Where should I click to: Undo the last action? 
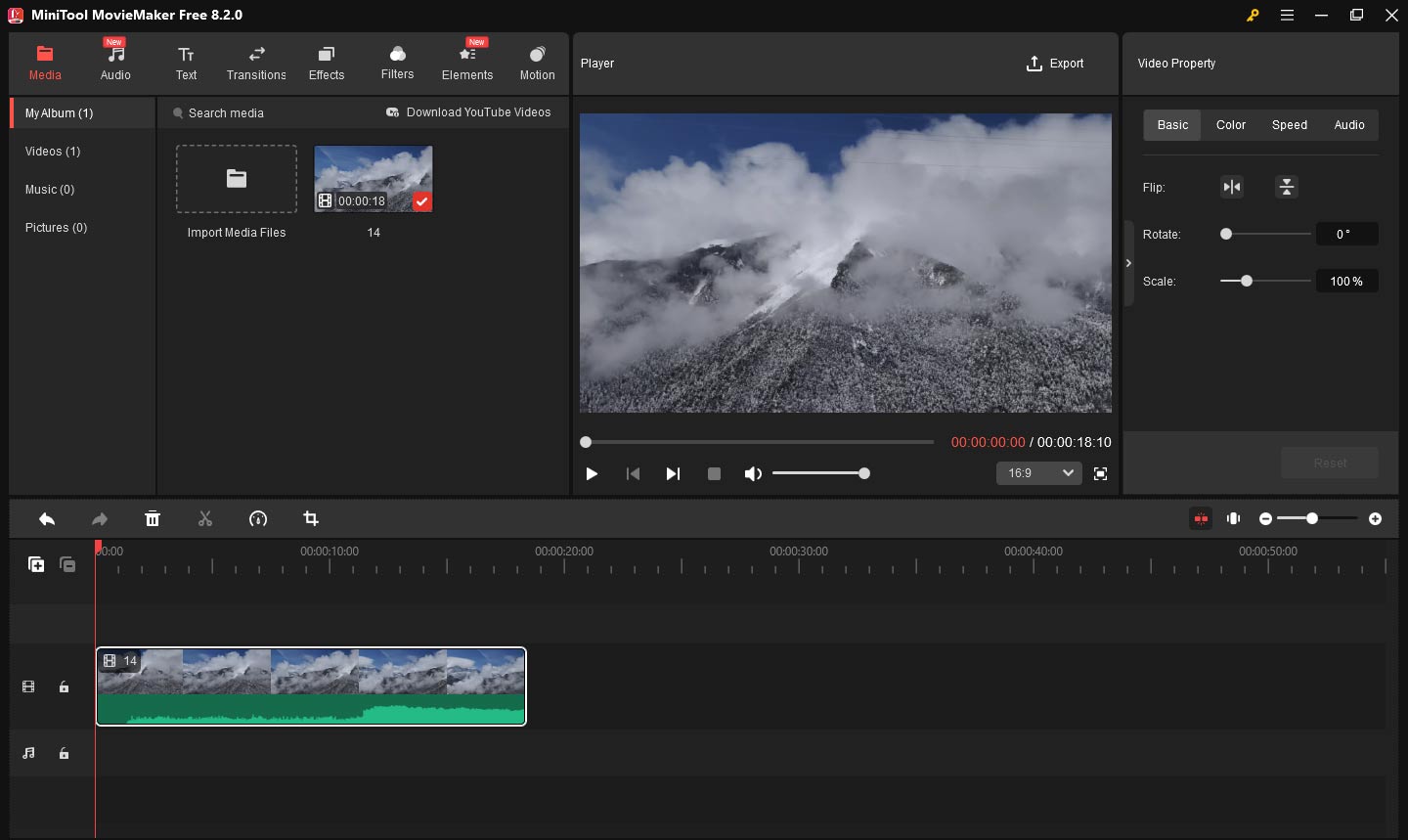click(46, 519)
